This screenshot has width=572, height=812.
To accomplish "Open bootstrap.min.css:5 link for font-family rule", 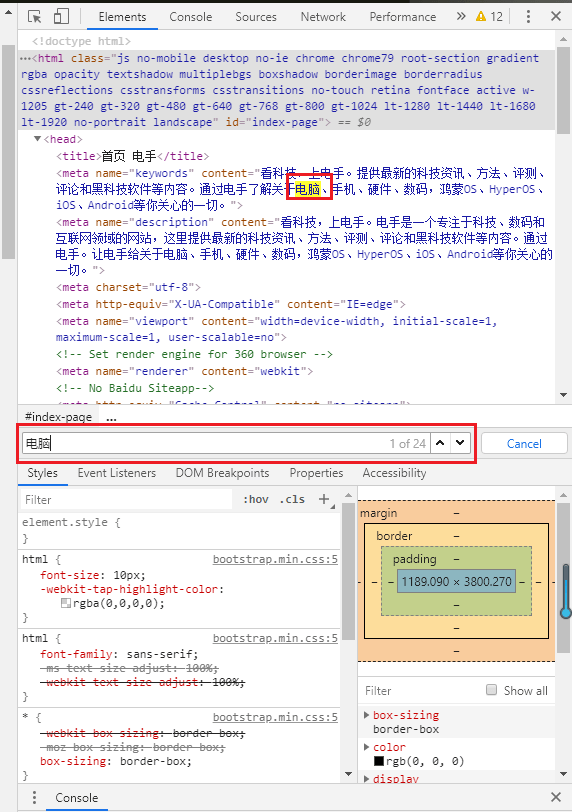I will point(275,638).
